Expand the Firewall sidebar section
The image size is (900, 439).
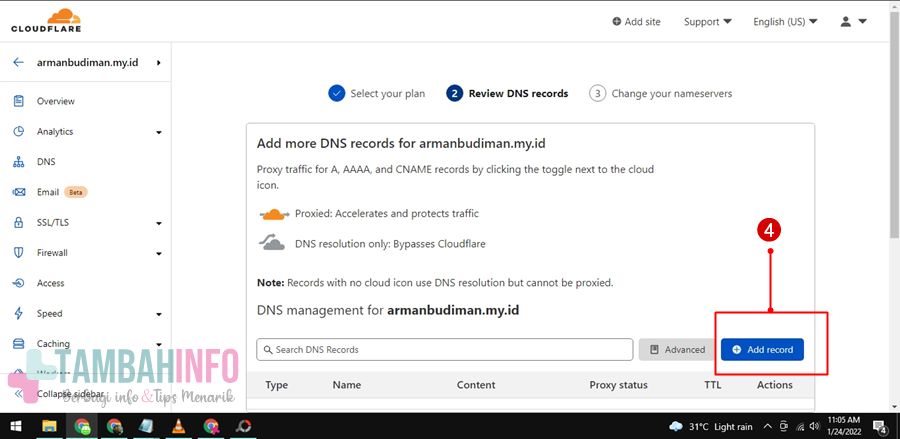tap(87, 253)
